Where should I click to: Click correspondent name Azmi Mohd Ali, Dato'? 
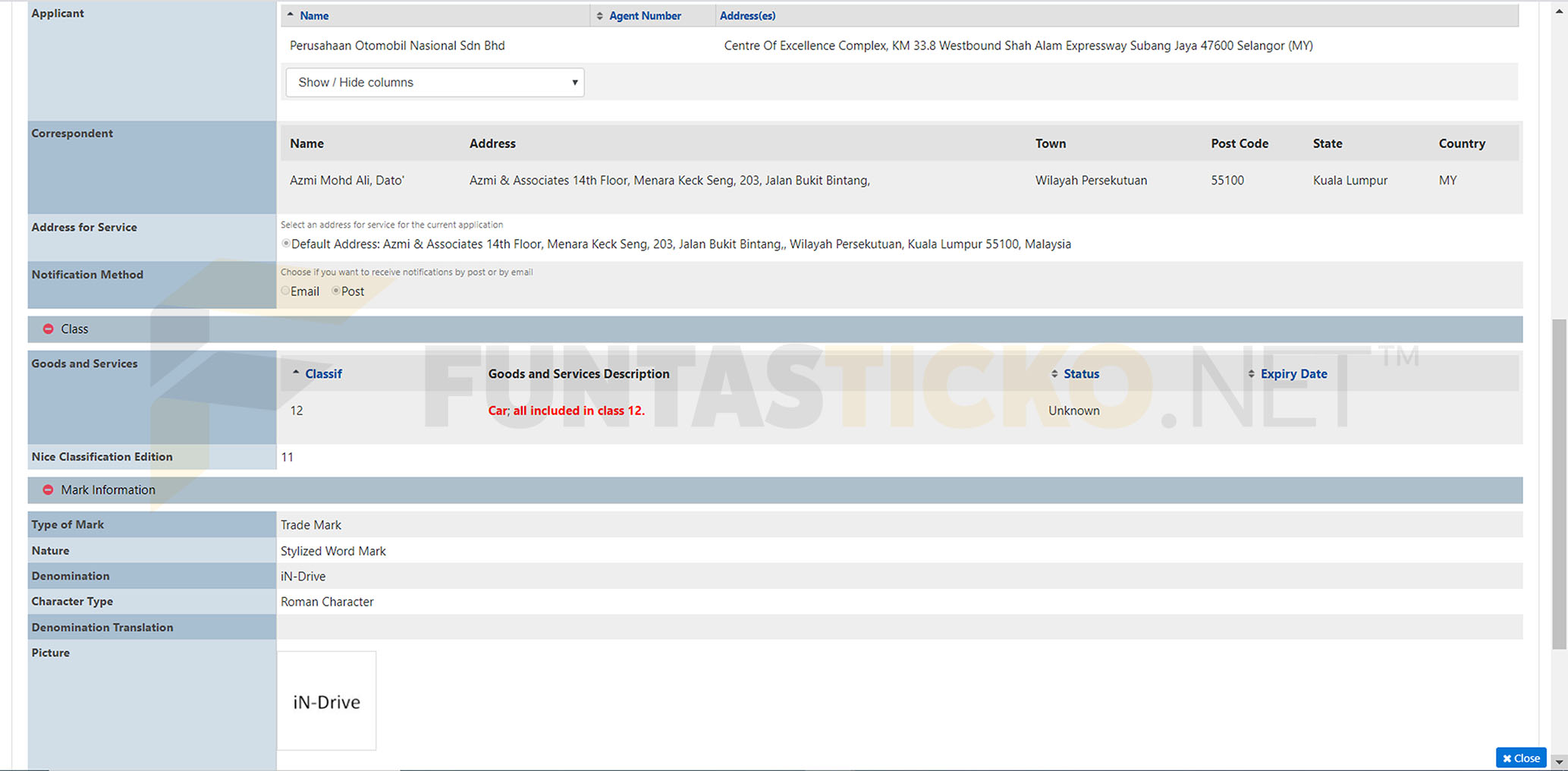coord(347,180)
